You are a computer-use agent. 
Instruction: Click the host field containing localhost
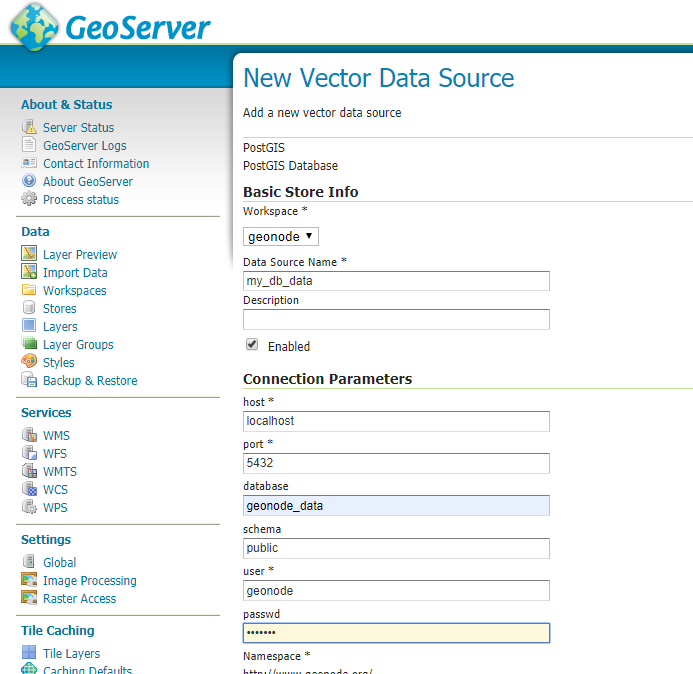(x=396, y=421)
